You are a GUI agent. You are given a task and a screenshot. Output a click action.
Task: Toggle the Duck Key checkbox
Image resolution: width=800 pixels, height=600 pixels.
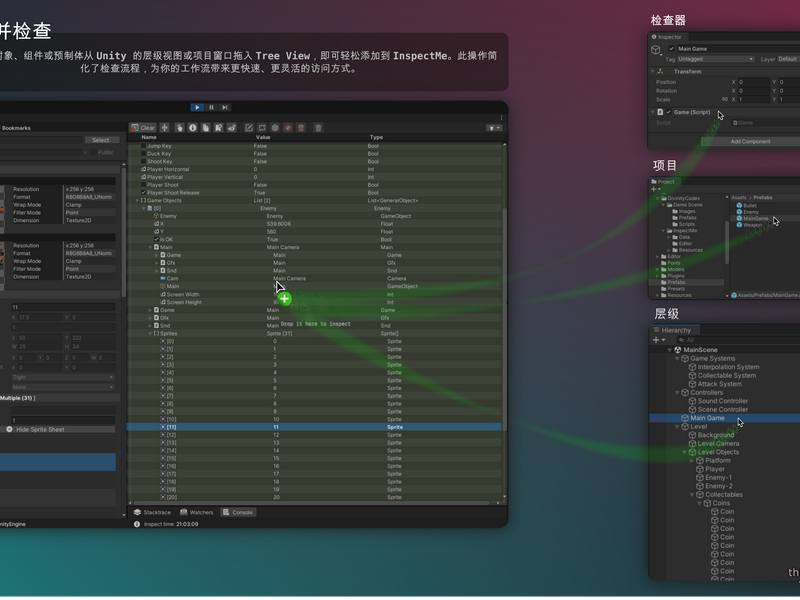pos(143,154)
